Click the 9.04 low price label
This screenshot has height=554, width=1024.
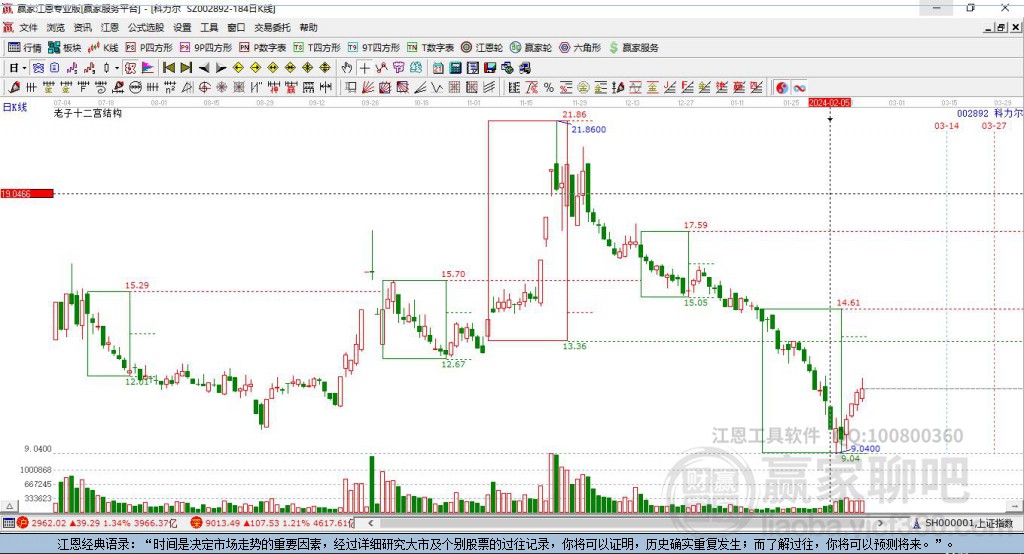point(850,459)
